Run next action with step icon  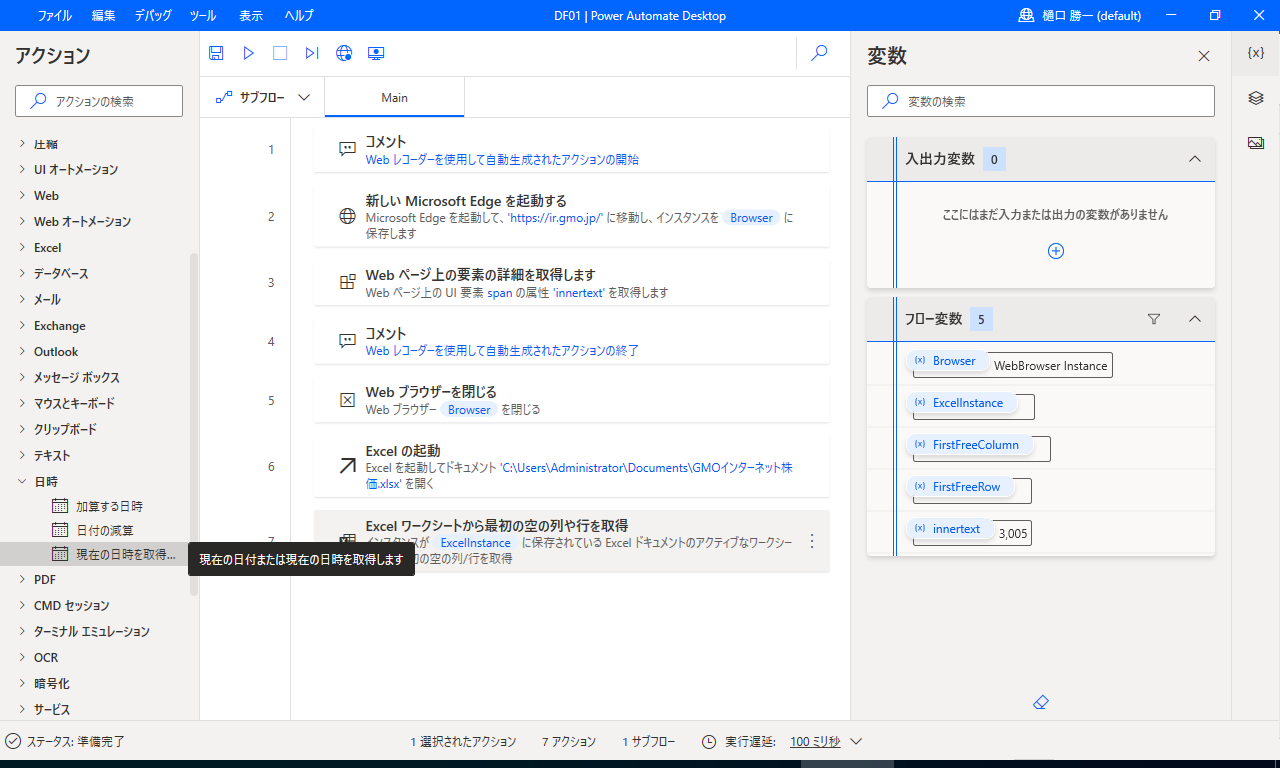tap(312, 53)
